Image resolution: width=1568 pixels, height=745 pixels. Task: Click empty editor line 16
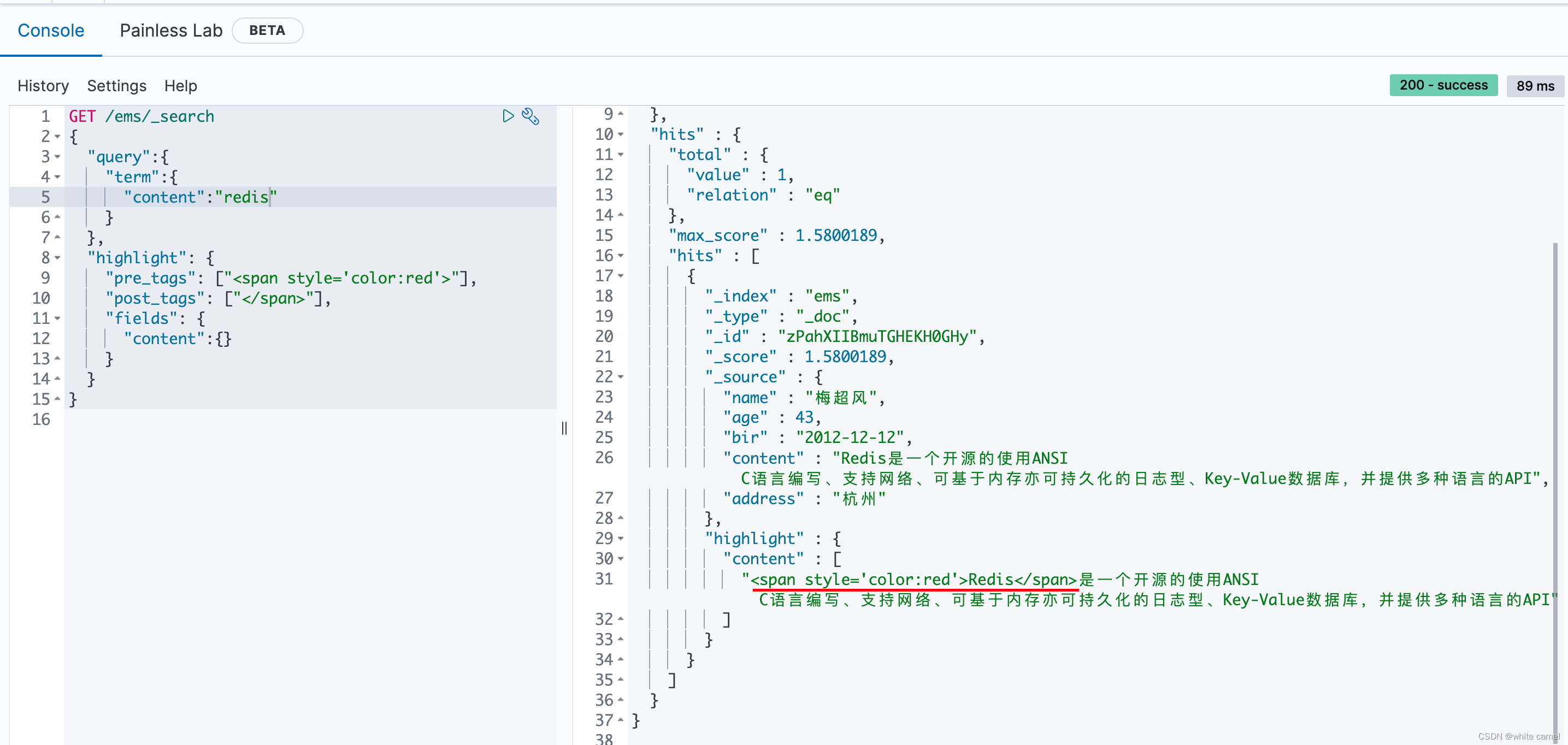pos(310,419)
